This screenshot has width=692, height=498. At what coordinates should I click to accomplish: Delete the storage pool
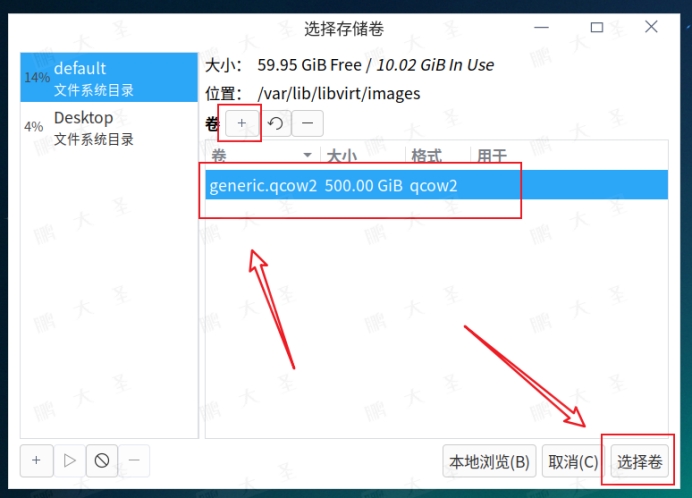pos(134,460)
